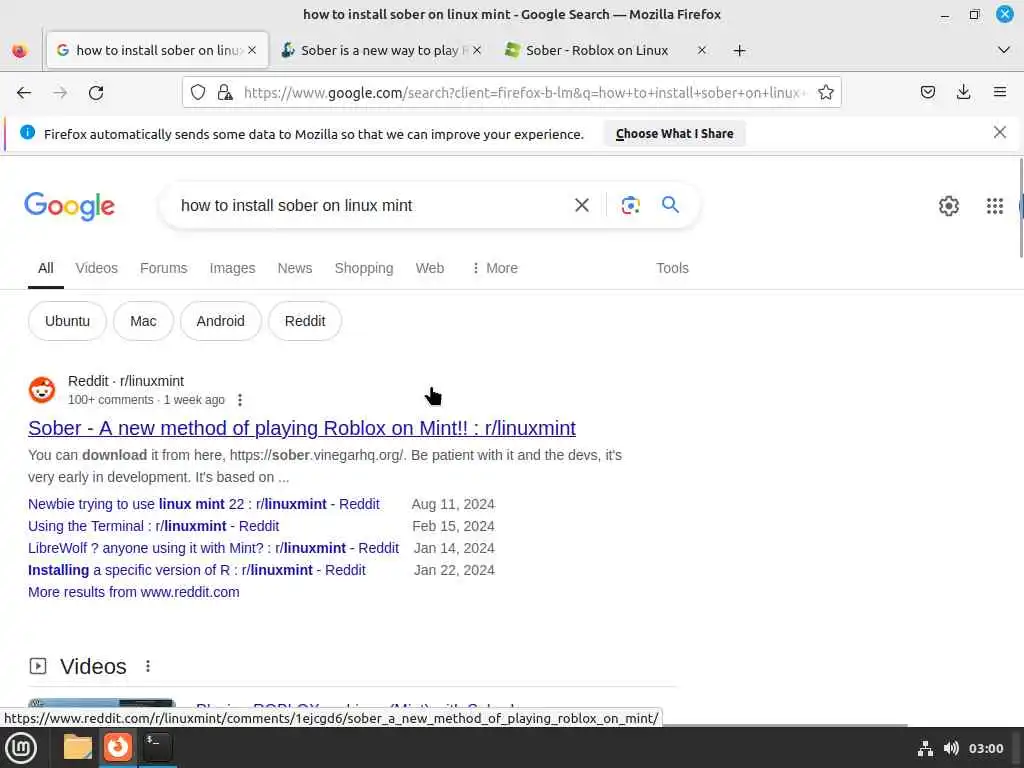Open the Videos section three-dot menu
The image size is (1024, 768).
(x=148, y=665)
